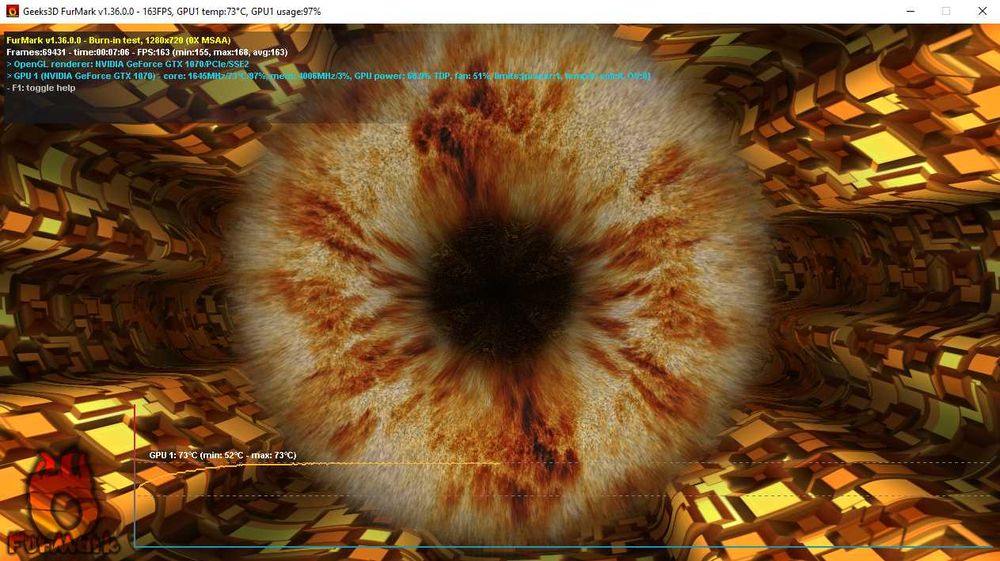Click the window title 'Geeks3D FurMark v1.36.0.0'
Screen dimensions: 1000x561
pyautogui.click(x=172, y=11)
